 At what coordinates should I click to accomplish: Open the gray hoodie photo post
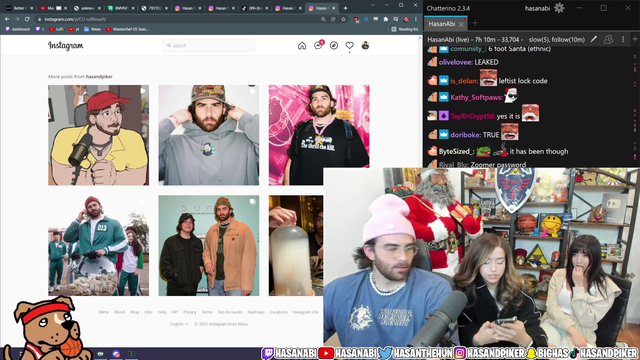coord(209,135)
